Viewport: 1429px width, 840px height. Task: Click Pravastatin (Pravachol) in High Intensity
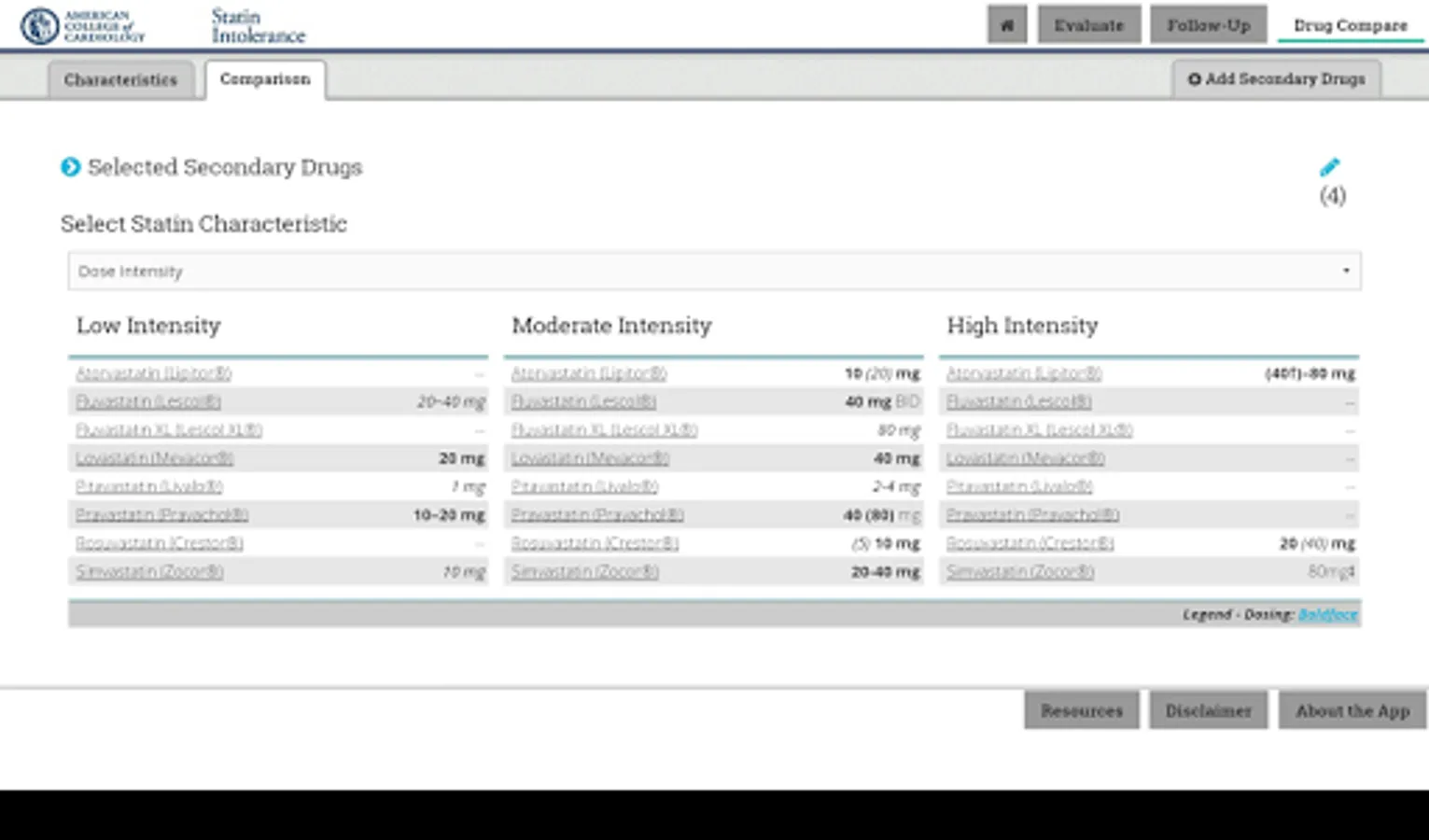pos(1033,515)
